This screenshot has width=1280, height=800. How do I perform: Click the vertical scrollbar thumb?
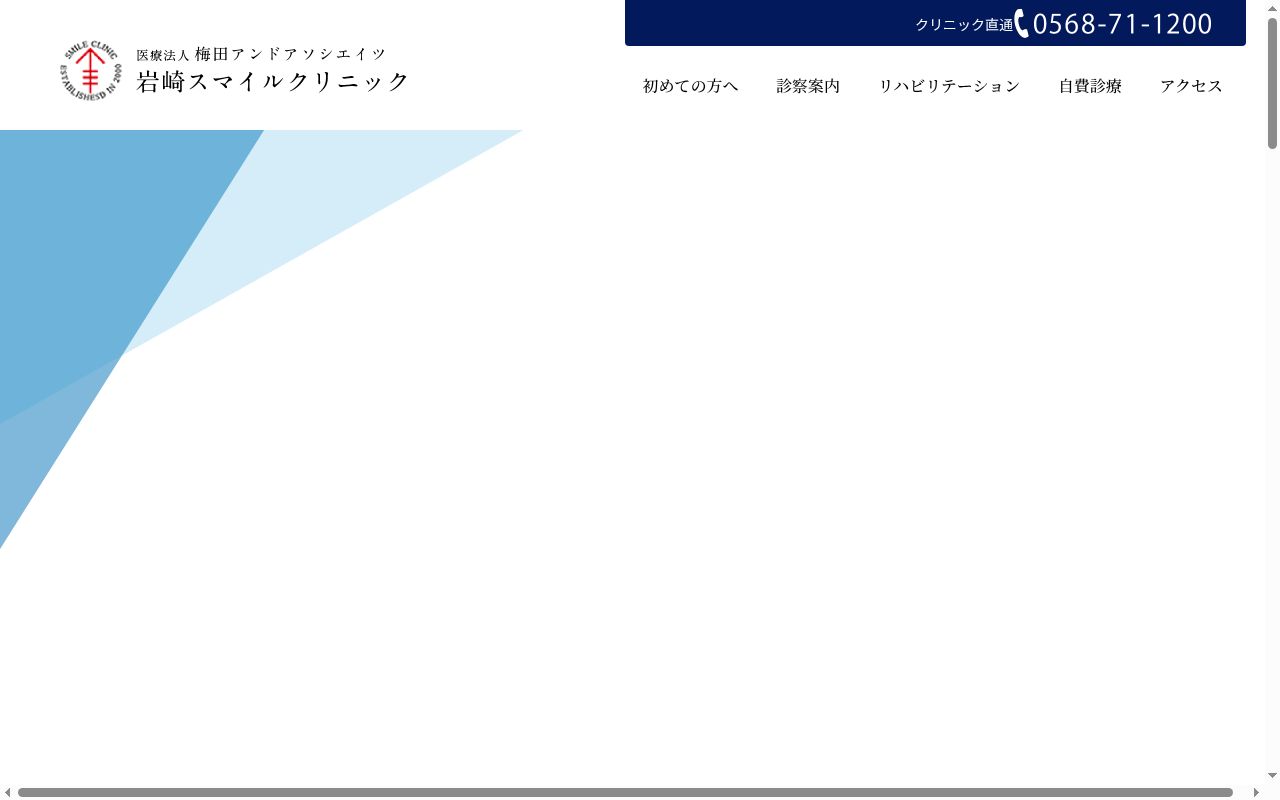pyautogui.click(x=1272, y=83)
